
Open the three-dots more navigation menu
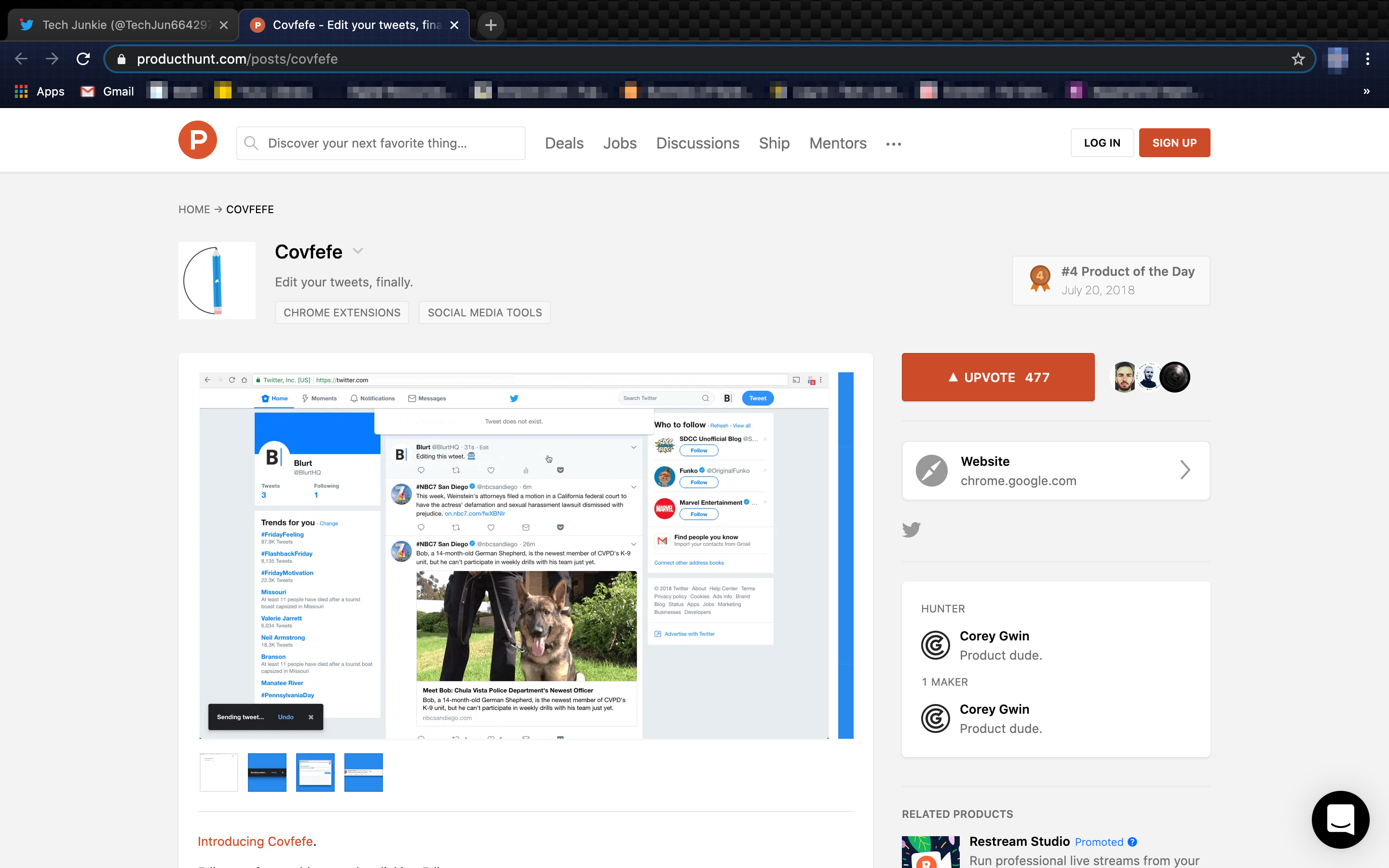893,144
